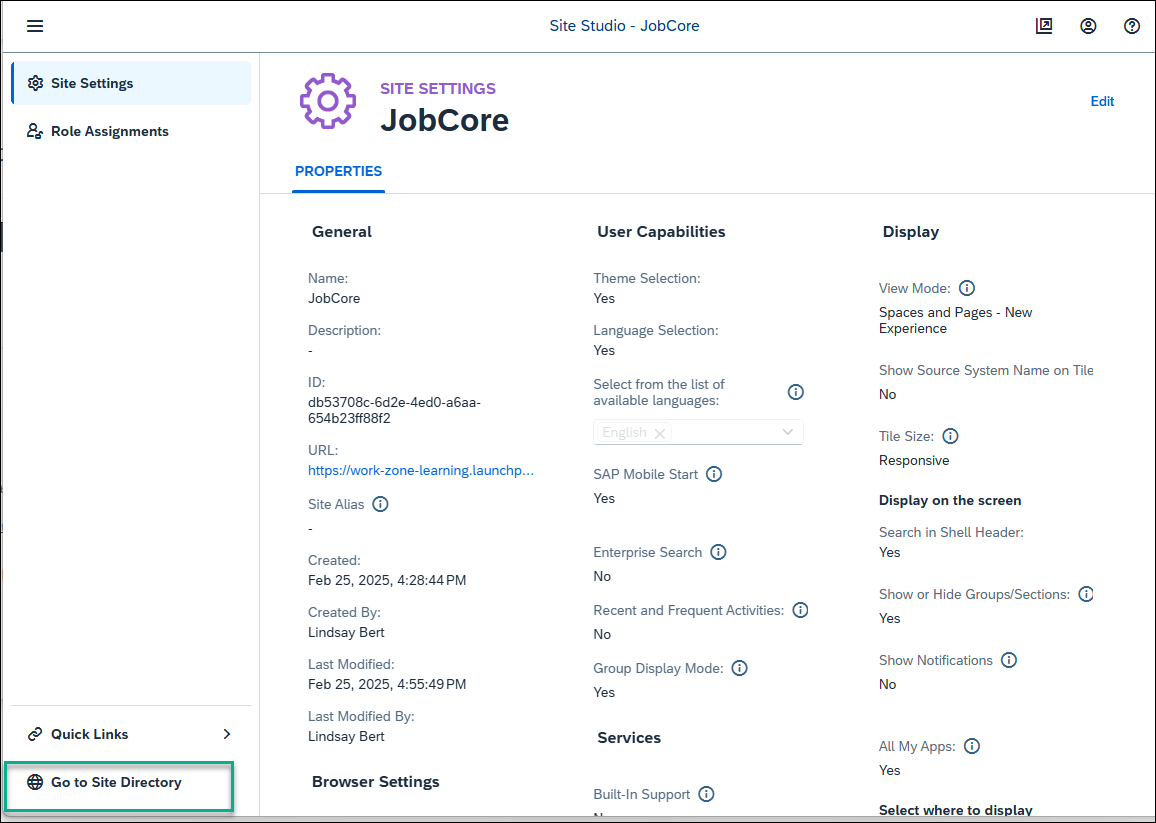The height and width of the screenshot is (823, 1156).
Task: Click the link icon next to Quick Links
Action: [x=35, y=734]
